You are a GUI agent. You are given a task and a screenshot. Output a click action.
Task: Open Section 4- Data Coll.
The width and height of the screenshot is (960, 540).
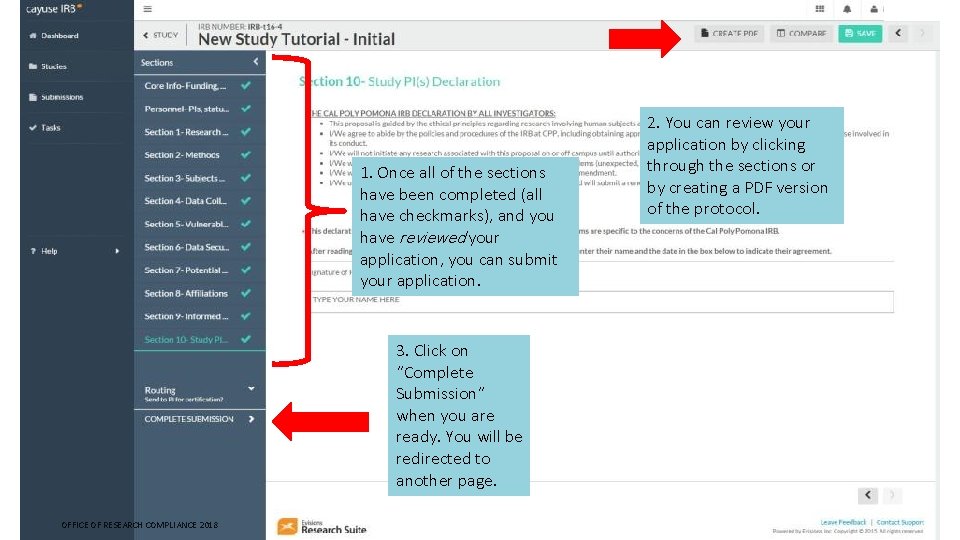(x=200, y=201)
